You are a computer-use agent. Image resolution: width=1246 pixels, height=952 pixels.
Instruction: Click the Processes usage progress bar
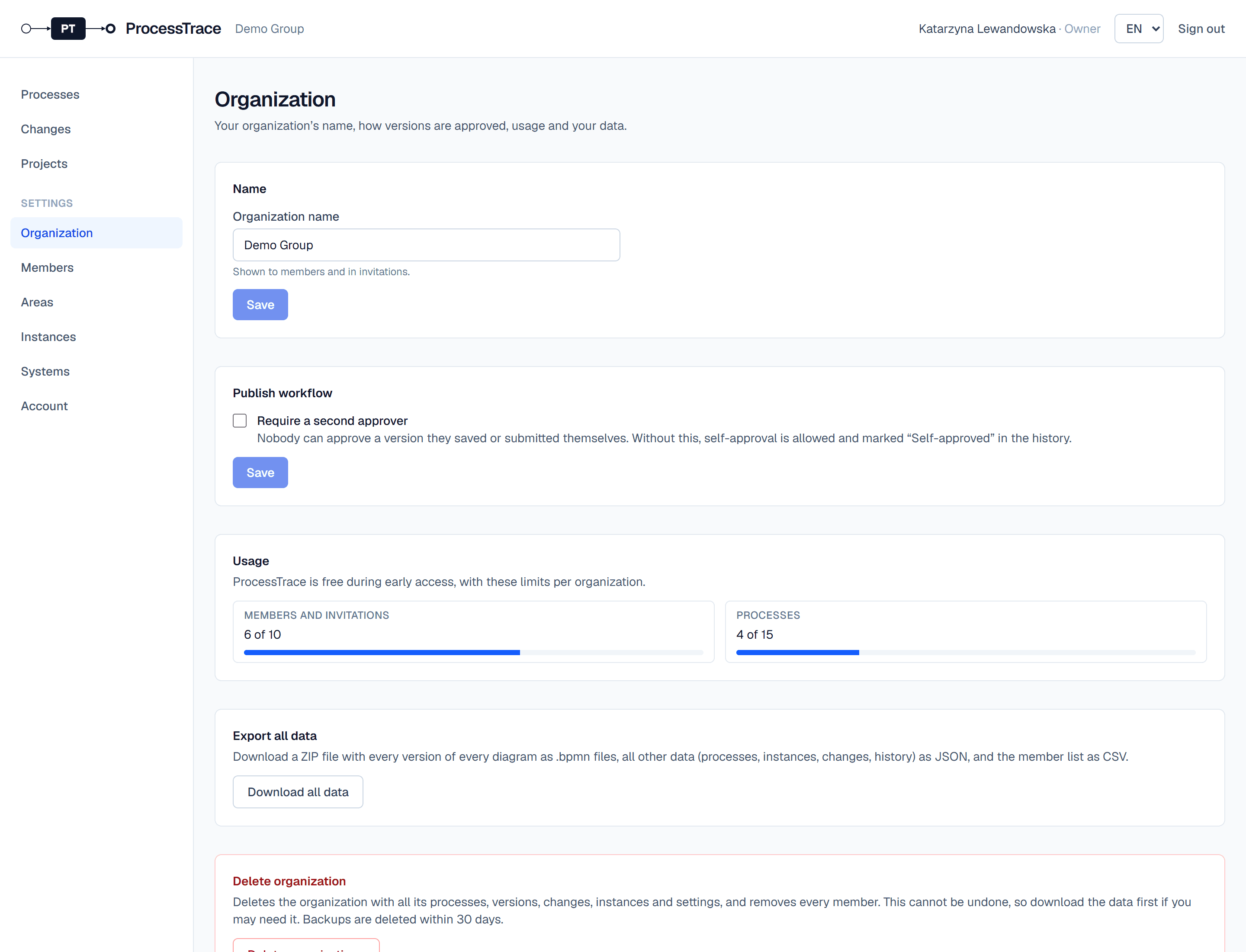(x=966, y=653)
